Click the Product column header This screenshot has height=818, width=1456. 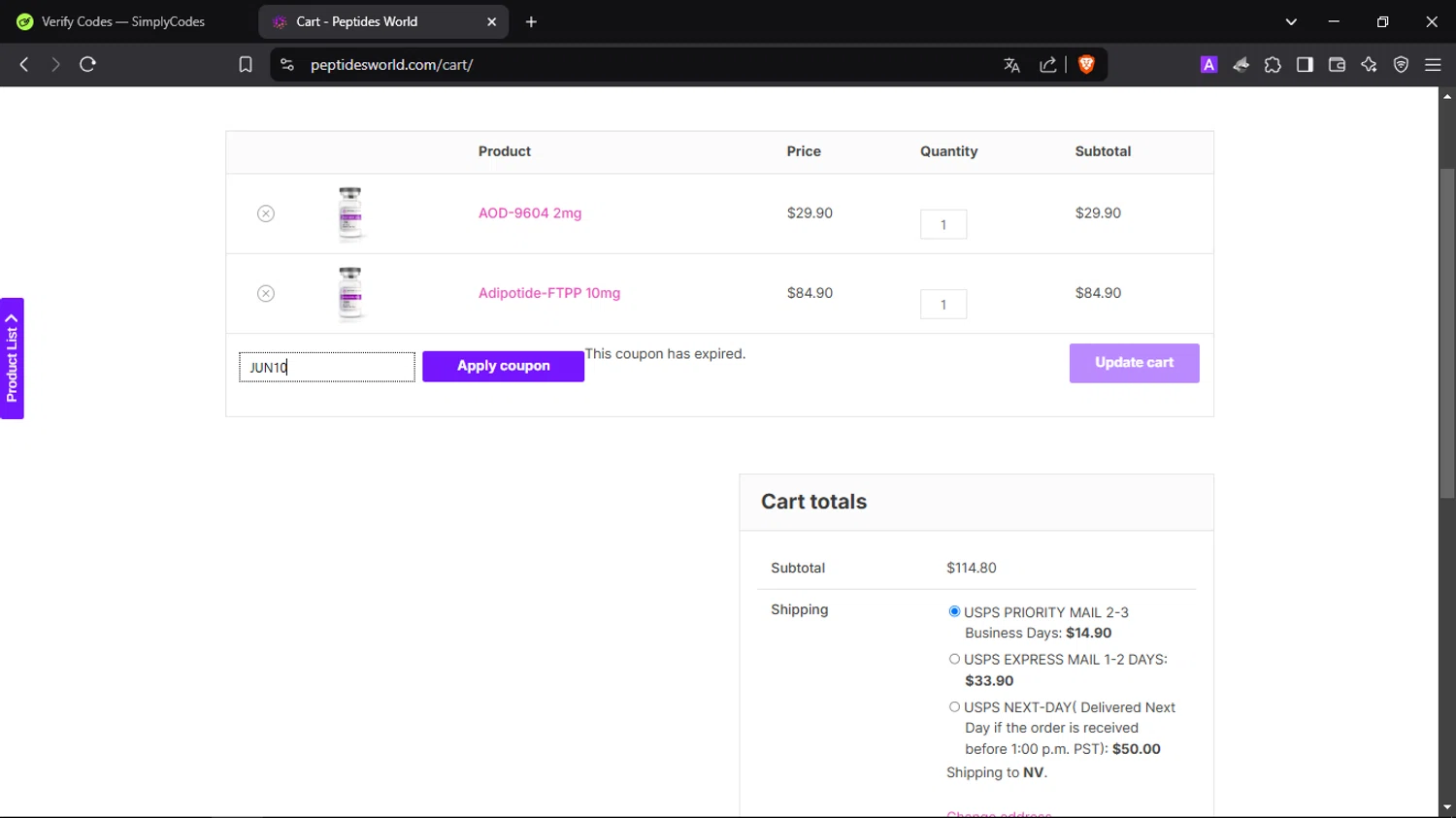click(505, 151)
